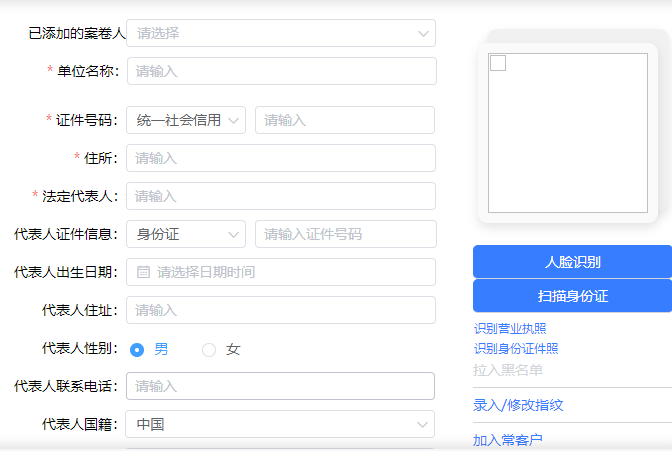Click the calendar icon in birth date field
Image resolution: width=672 pixels, height=451 pixels.
(x=143, y=272)
